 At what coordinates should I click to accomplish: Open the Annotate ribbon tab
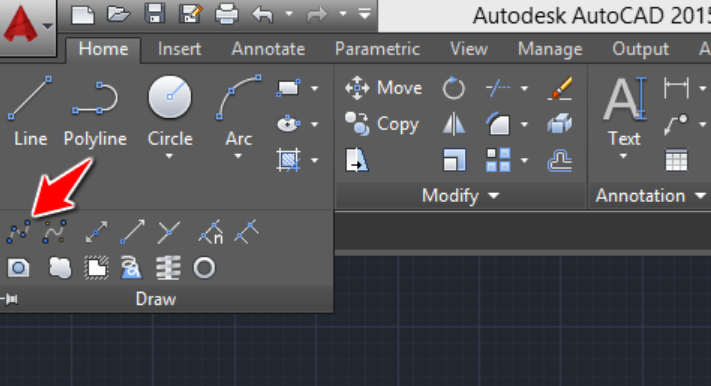(x=268, y=49)
